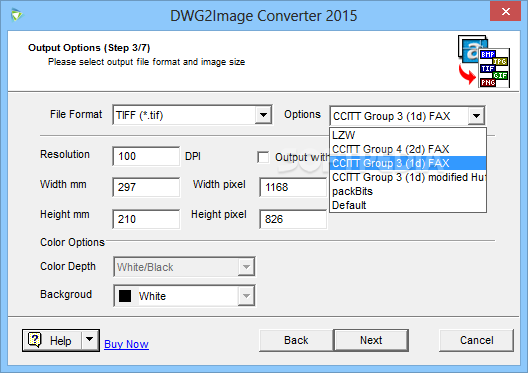
Task: Open the Buy Now link
Action: point(126,344)
